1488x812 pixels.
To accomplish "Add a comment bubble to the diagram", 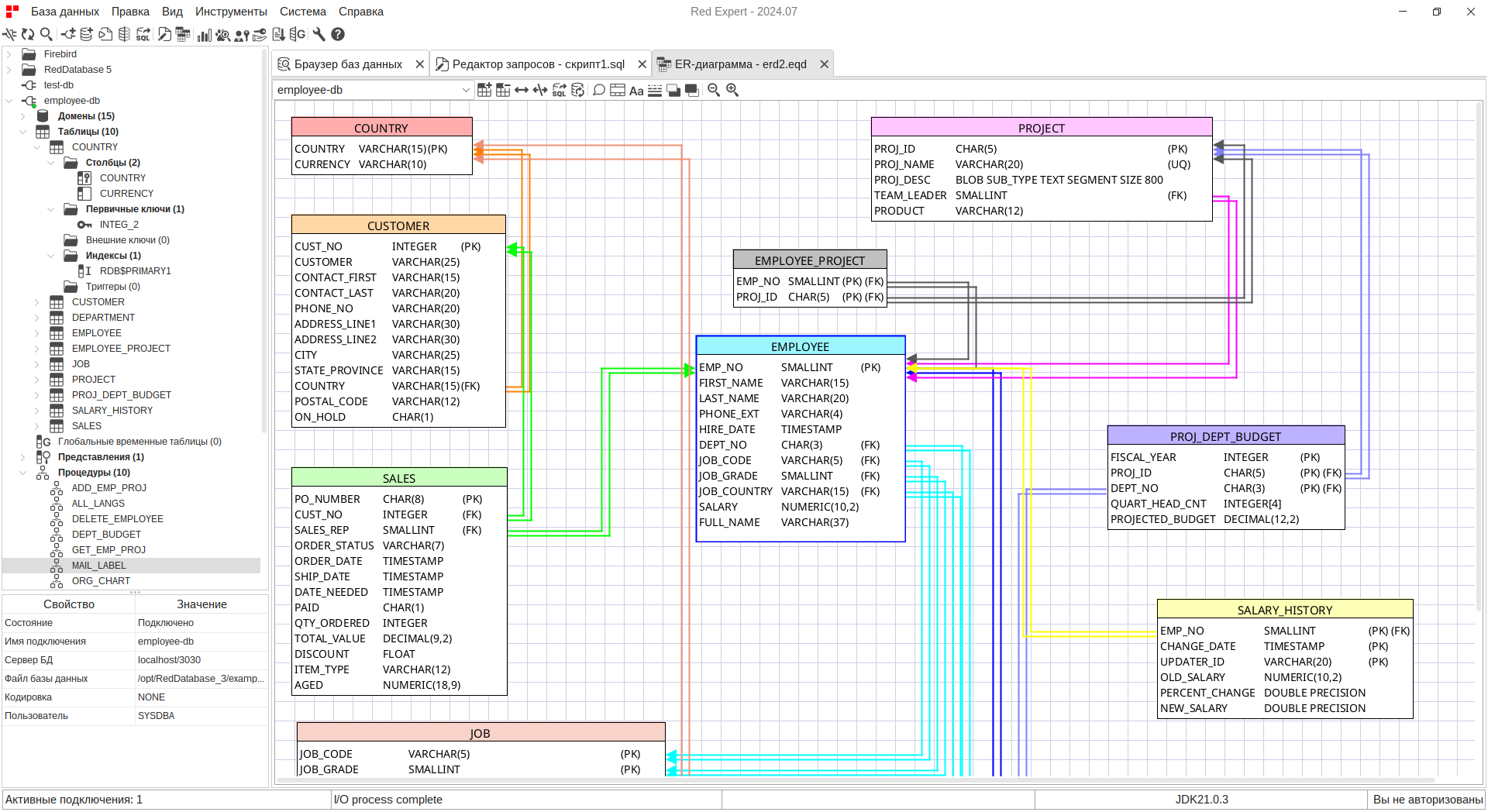I will [x=598, y=90].
